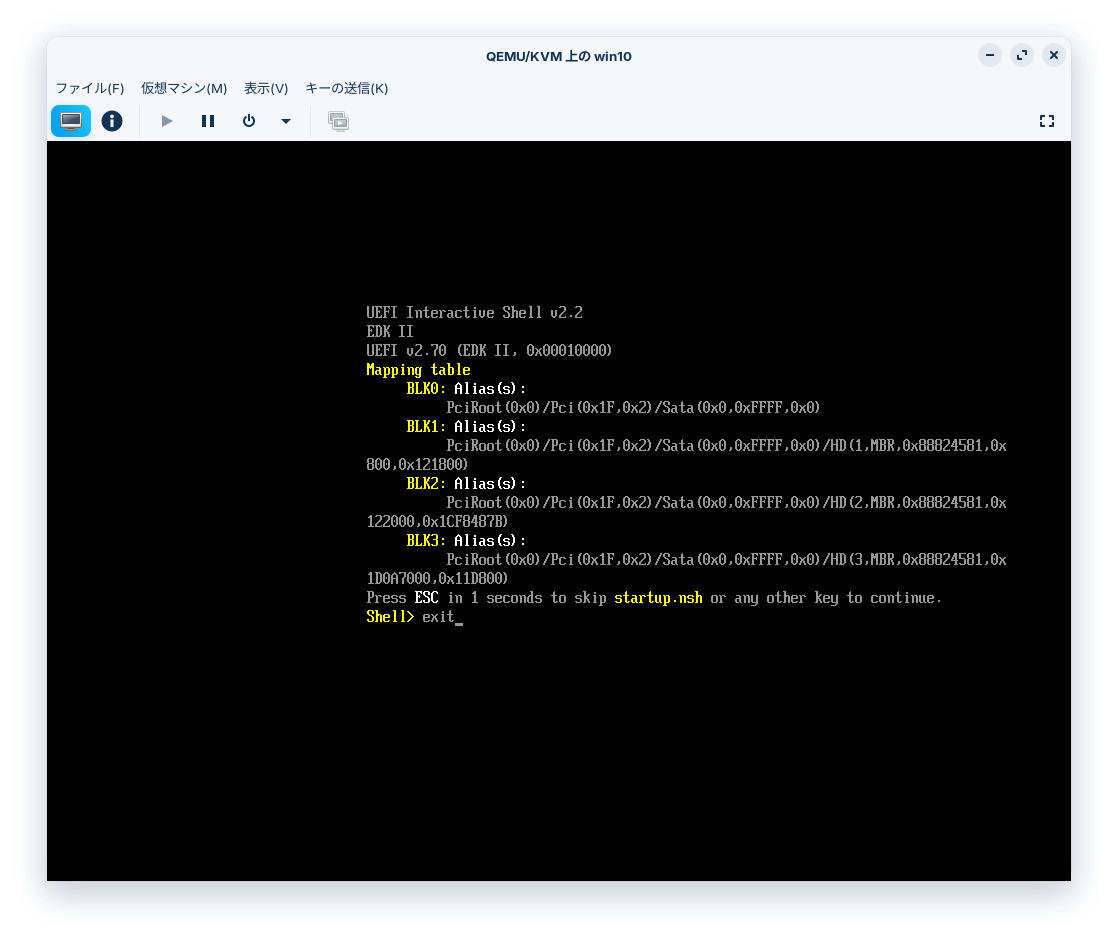Screen dimensions: 1118x938
Task: Maximize the win10 VM window
Action: pos(1022,55)
